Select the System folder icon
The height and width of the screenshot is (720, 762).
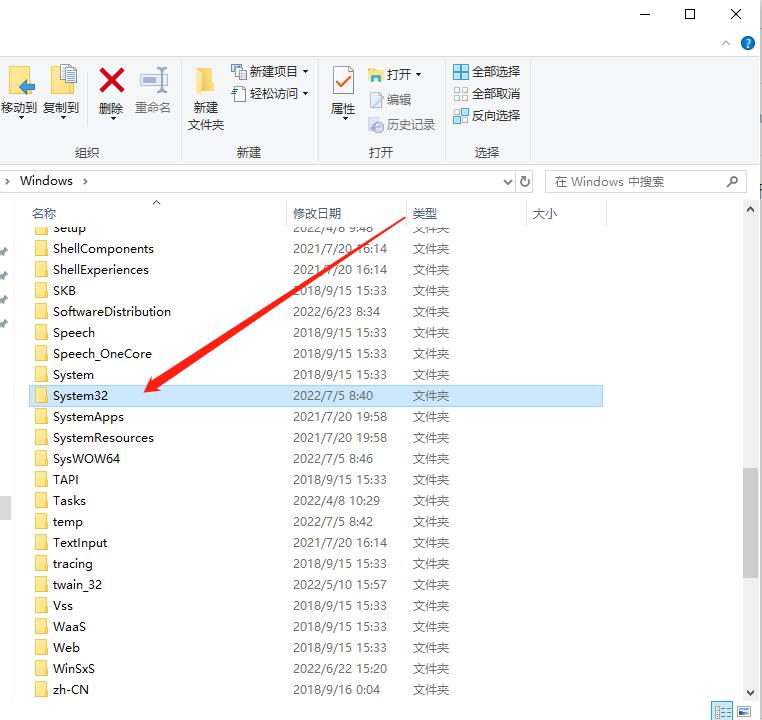(x=41, y=375)
